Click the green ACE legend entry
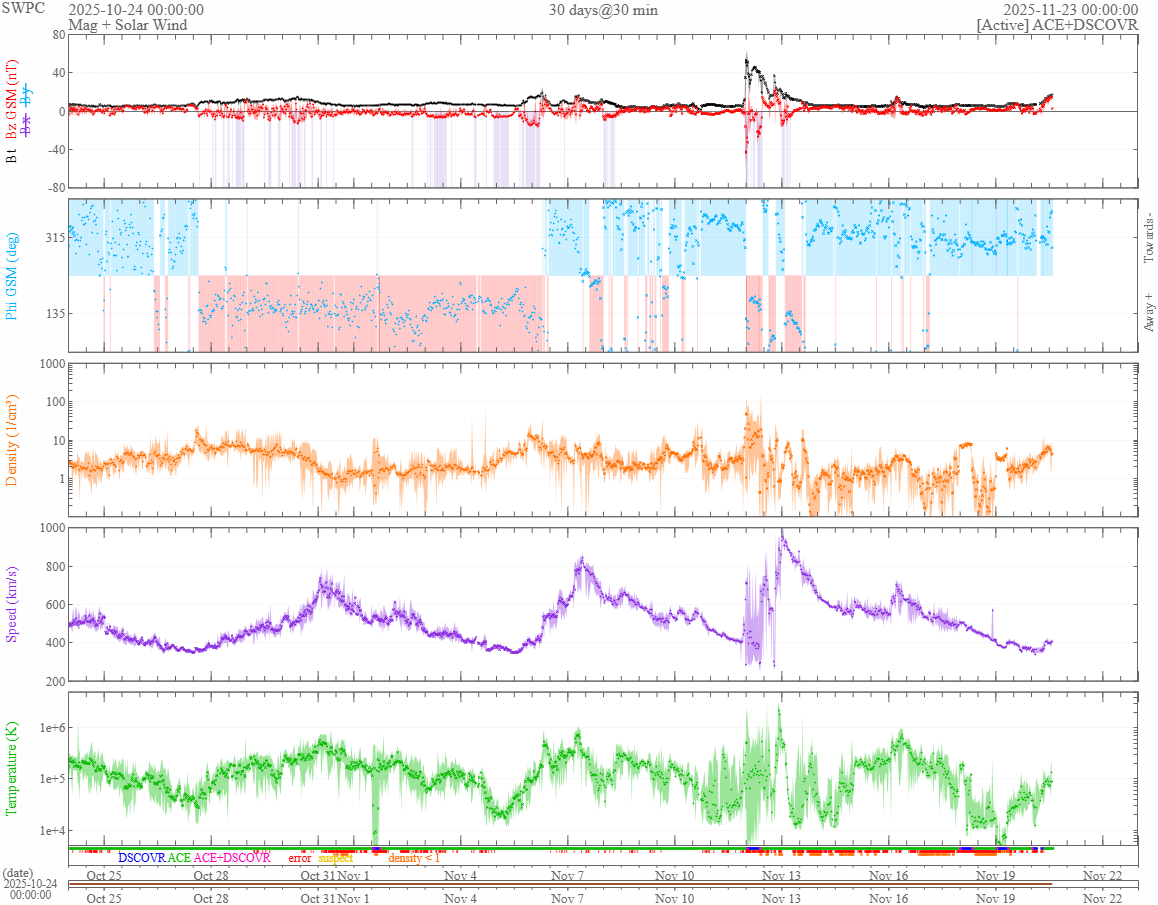The width and height of the screenshot is (1158, 905). tap(179, 858)
